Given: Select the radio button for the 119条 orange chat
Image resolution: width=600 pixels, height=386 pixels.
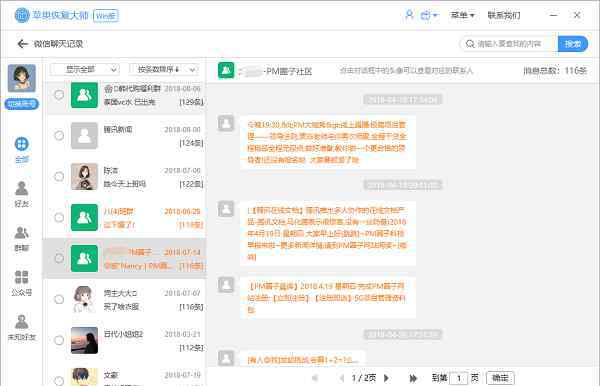Looking at the screenshot, I should coord(59,217).
